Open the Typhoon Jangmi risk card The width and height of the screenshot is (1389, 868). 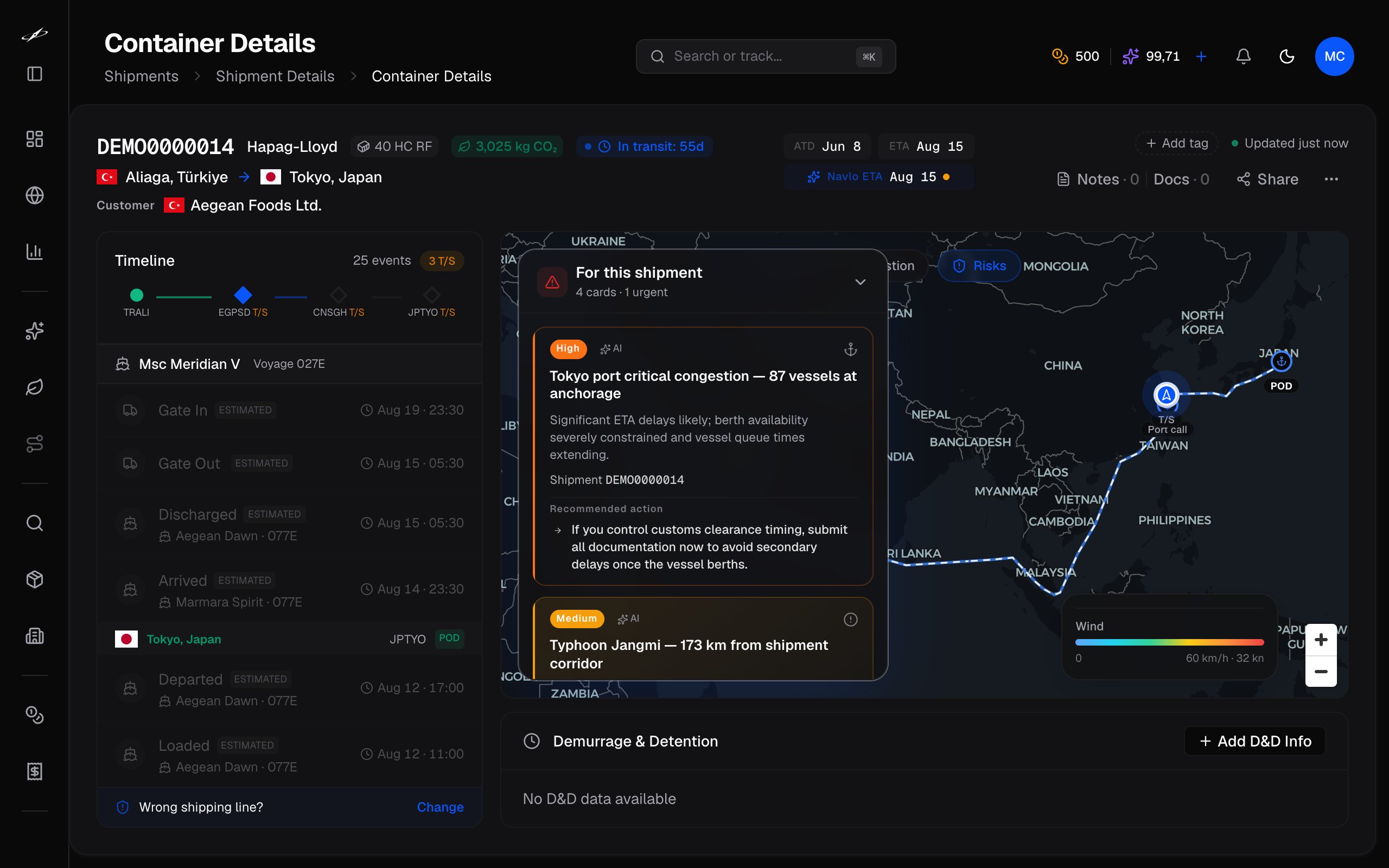(x=703, y=639)
